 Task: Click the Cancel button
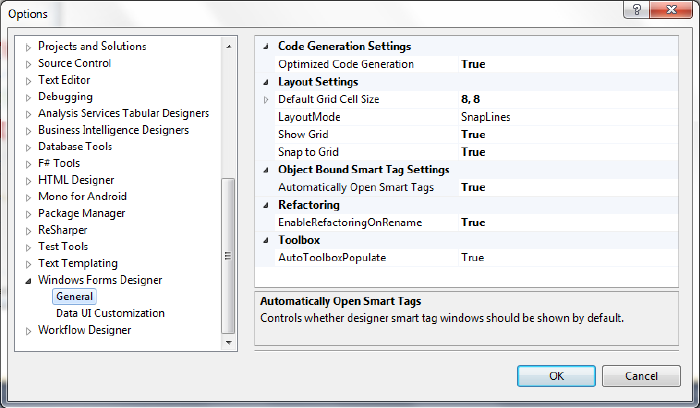tap(641, 376)
